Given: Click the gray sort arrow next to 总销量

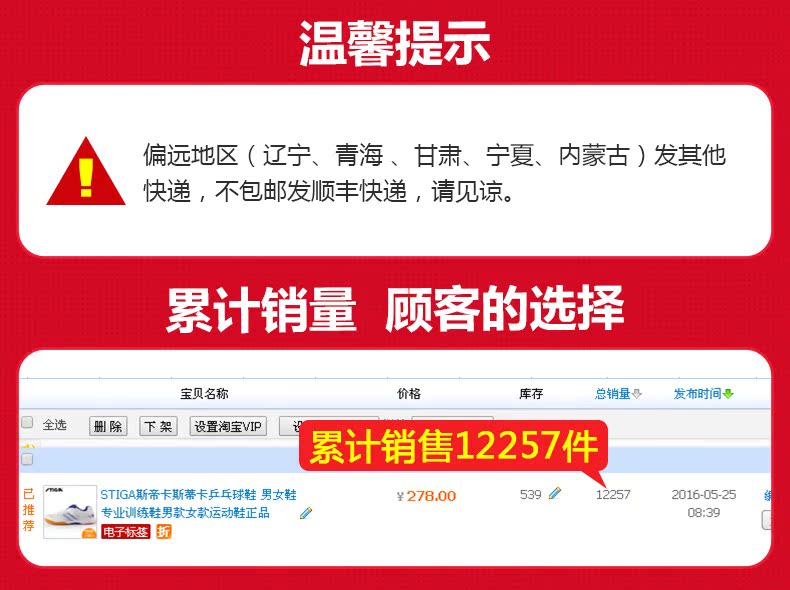Looking at the screenshot, I should 637,394.
